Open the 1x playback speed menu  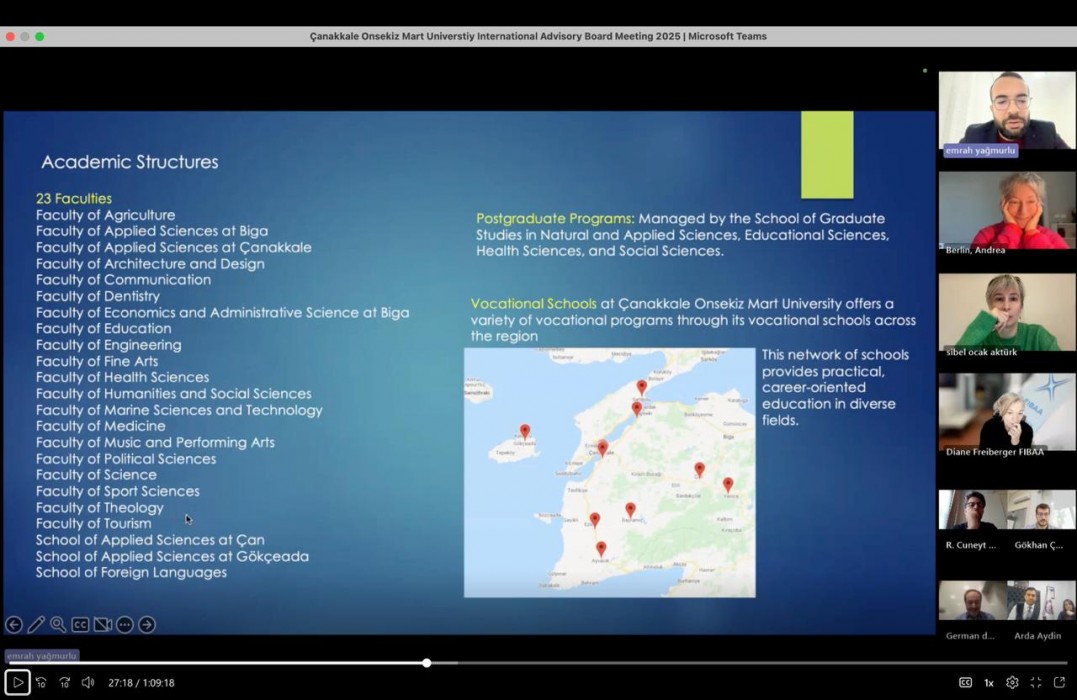coord(989,682)
